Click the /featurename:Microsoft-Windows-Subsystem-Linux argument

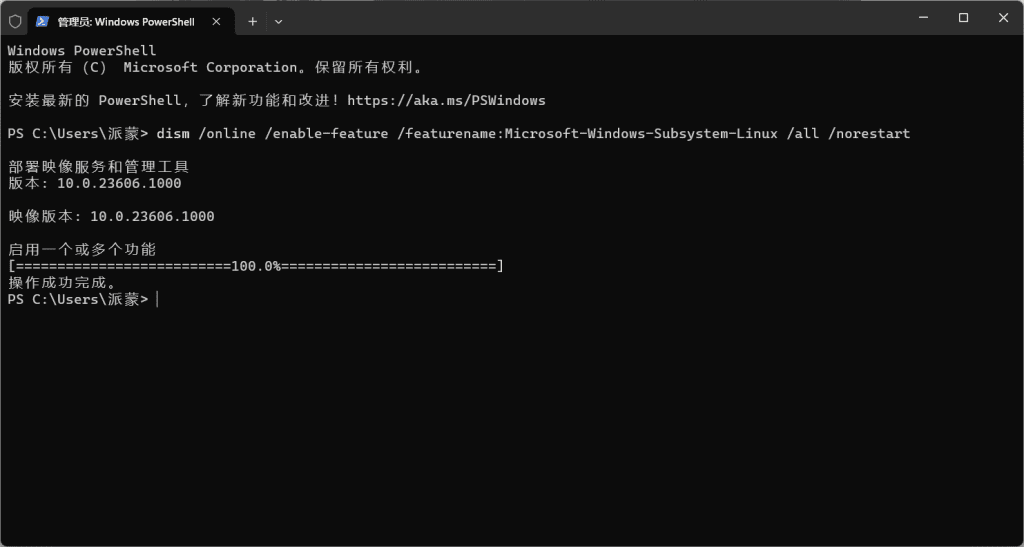pyautogui.click(x=588, y=134)
